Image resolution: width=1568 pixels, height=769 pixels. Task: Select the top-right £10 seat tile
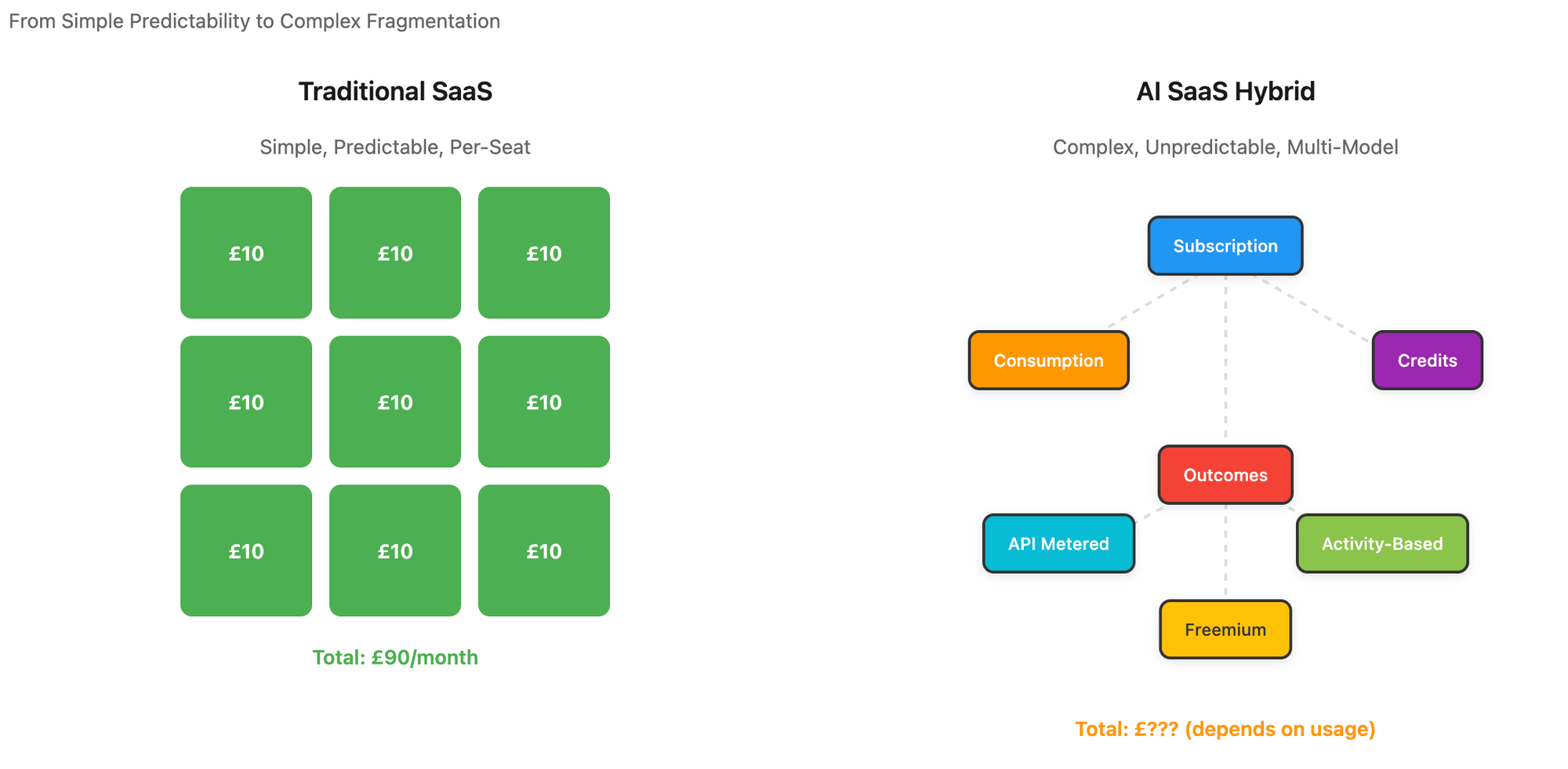[544, 253]
